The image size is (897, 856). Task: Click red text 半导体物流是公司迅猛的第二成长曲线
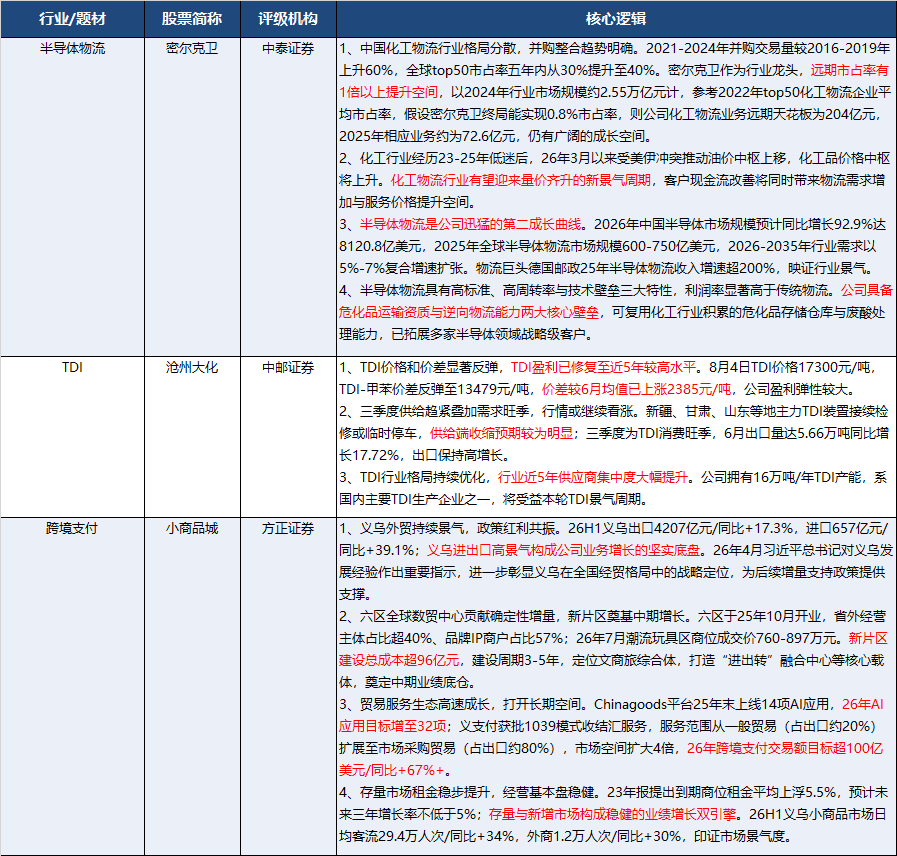pos(470,224)
